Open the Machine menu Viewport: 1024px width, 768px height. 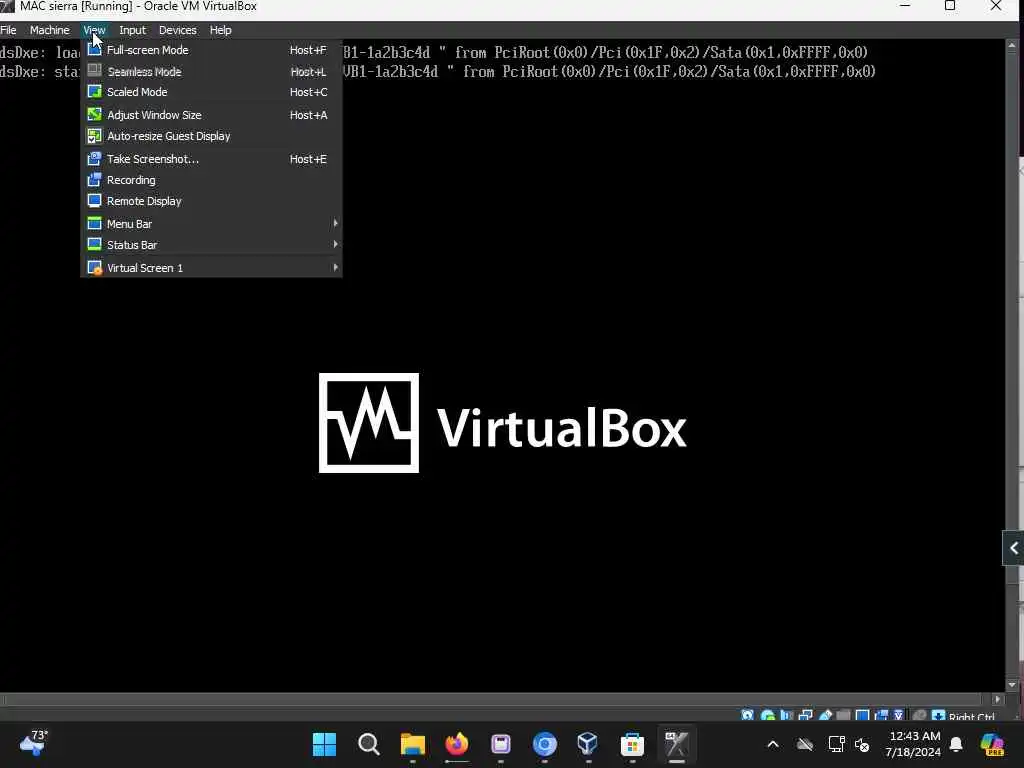50,30
